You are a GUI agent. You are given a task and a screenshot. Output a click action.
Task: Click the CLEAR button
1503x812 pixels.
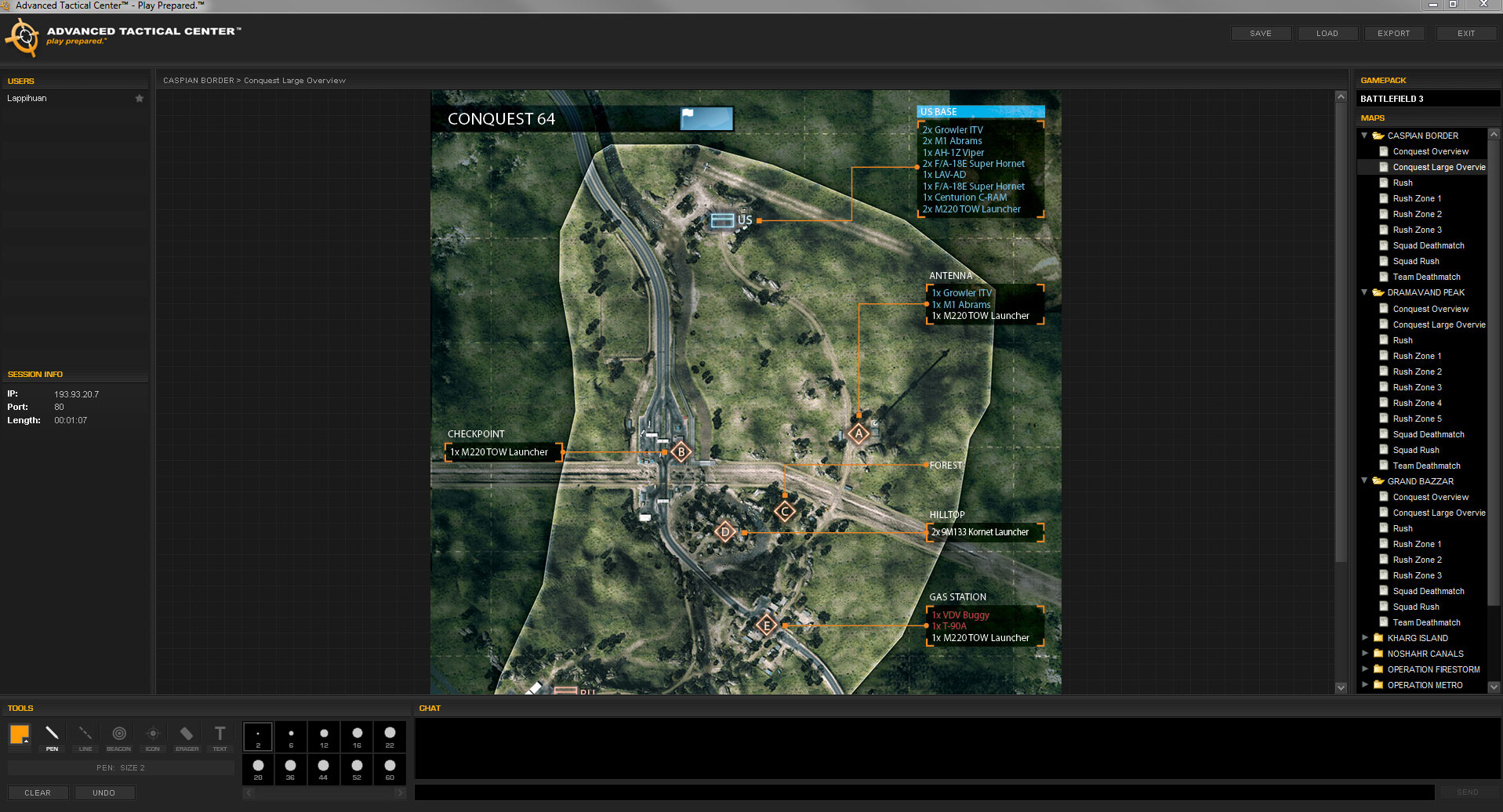(38, 792)
